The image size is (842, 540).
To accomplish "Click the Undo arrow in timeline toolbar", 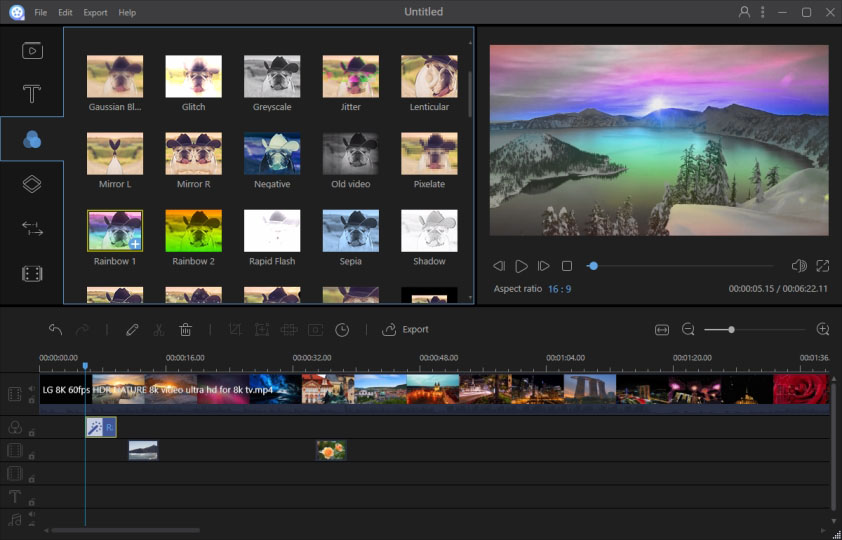I will 55,329.
